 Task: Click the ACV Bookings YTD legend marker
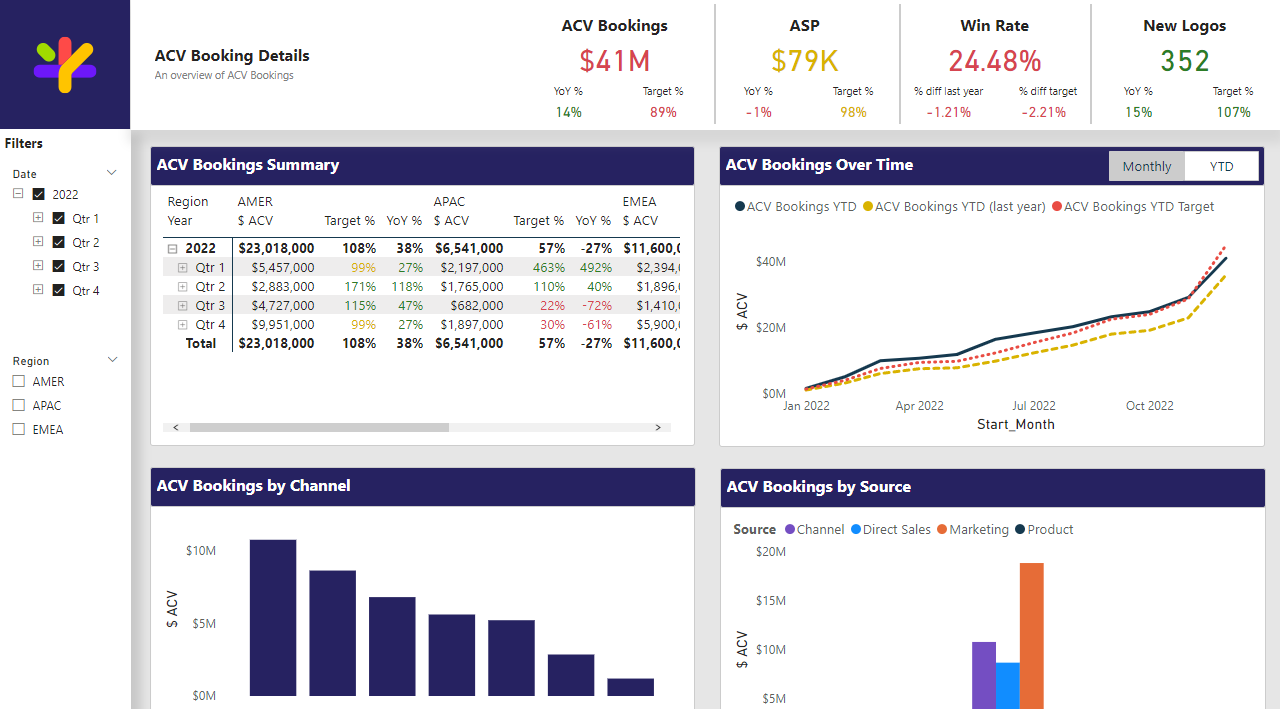click(740, 207)
